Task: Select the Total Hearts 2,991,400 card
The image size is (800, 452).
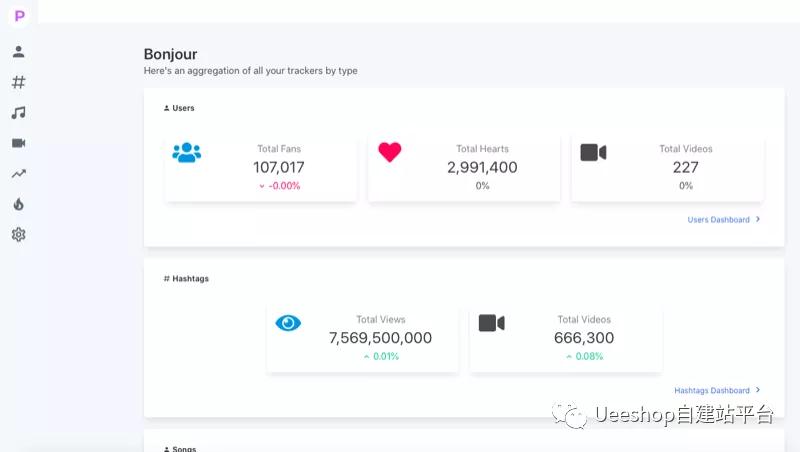Action: tap(464, 168)
